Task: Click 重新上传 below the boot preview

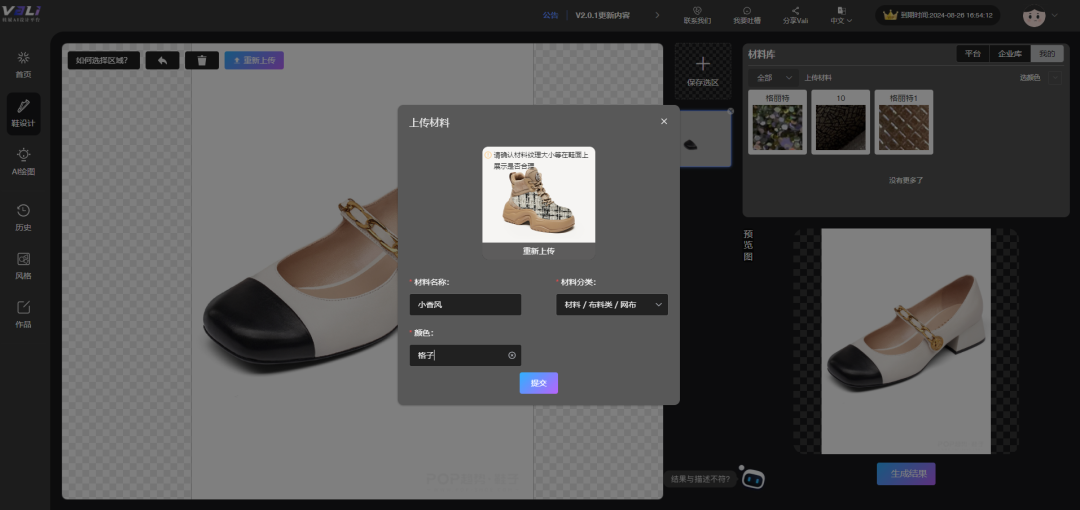Action: (x=538, y=251)
